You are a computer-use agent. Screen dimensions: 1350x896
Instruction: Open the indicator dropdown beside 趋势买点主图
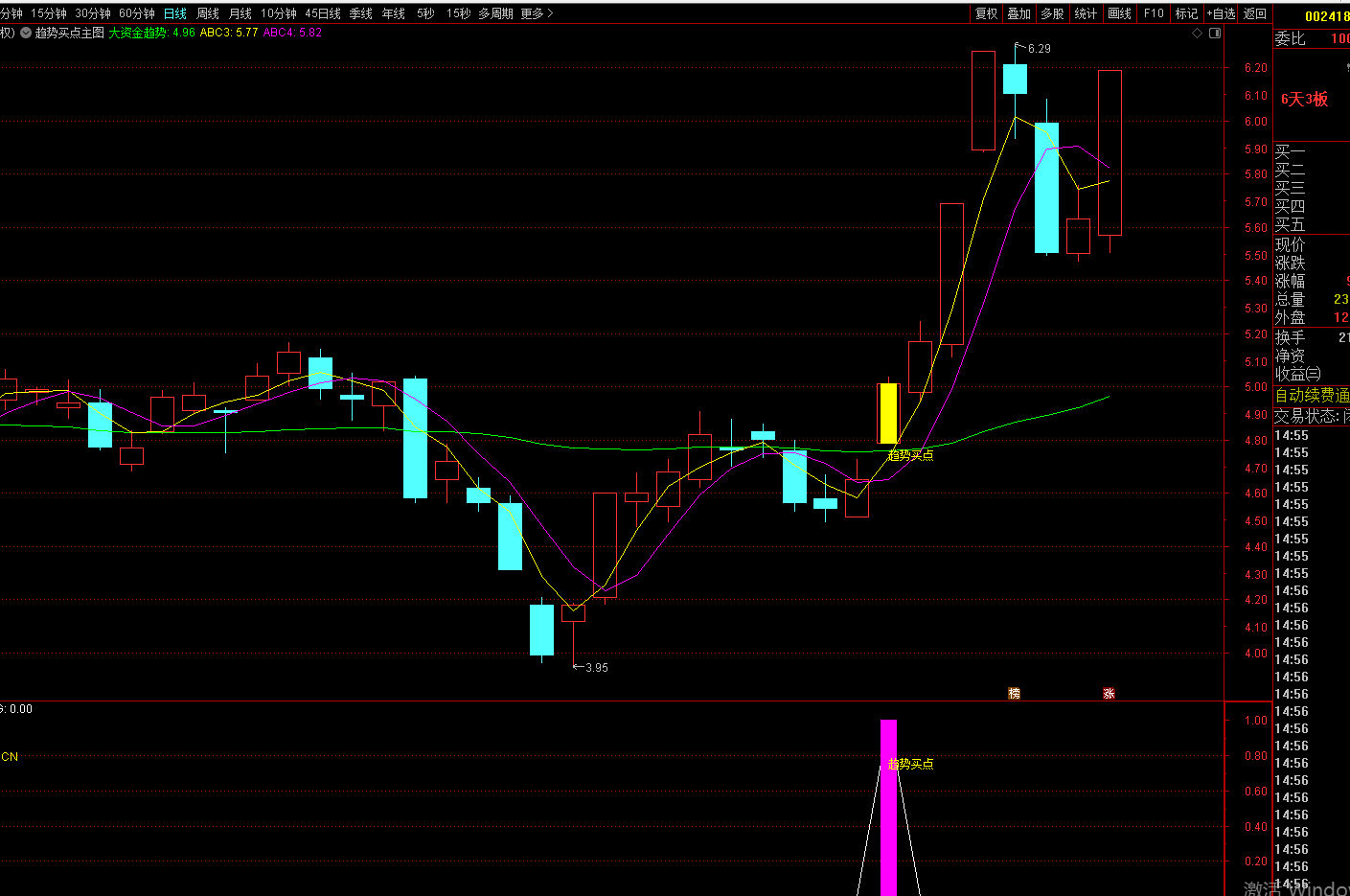tap(69, 33)
